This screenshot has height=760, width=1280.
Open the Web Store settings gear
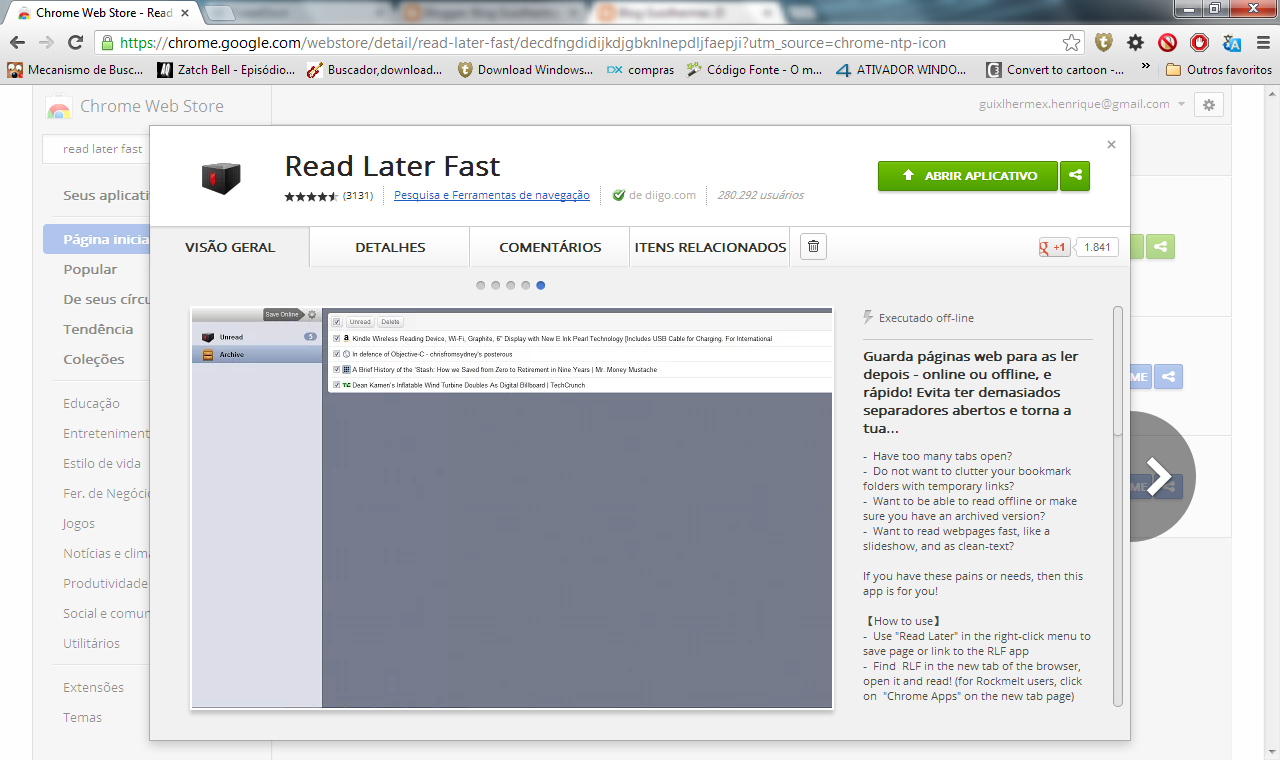[1209, 105]
